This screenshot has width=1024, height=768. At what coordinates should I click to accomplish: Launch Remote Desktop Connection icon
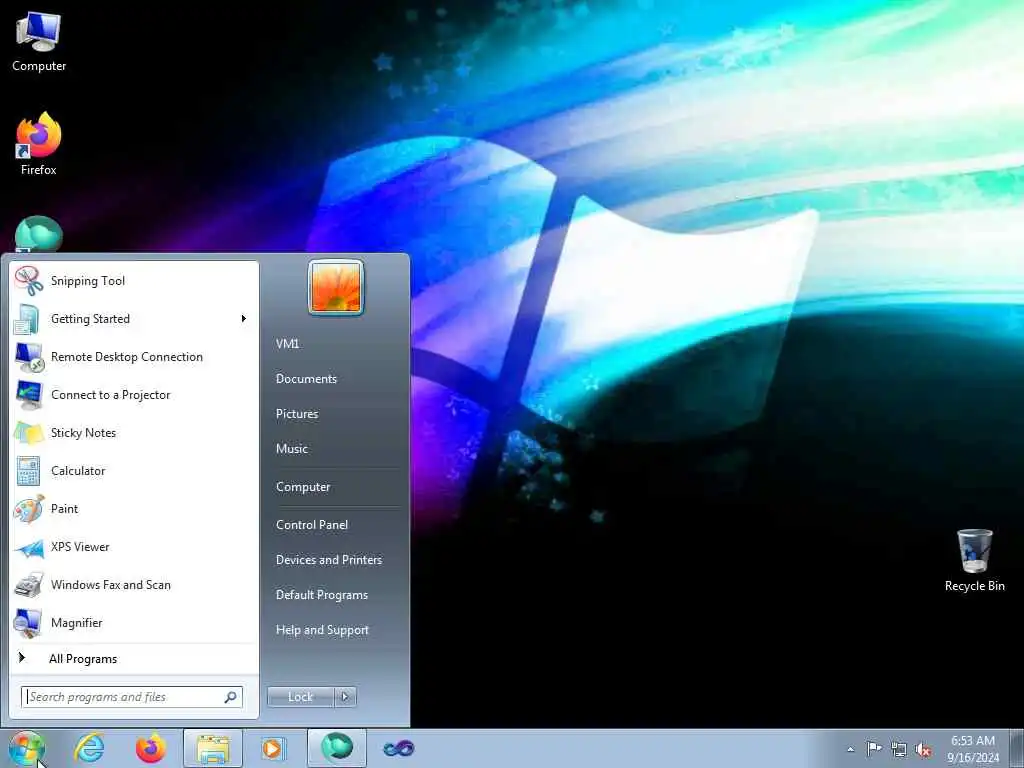pyautogui.click(x=29, y=357)
